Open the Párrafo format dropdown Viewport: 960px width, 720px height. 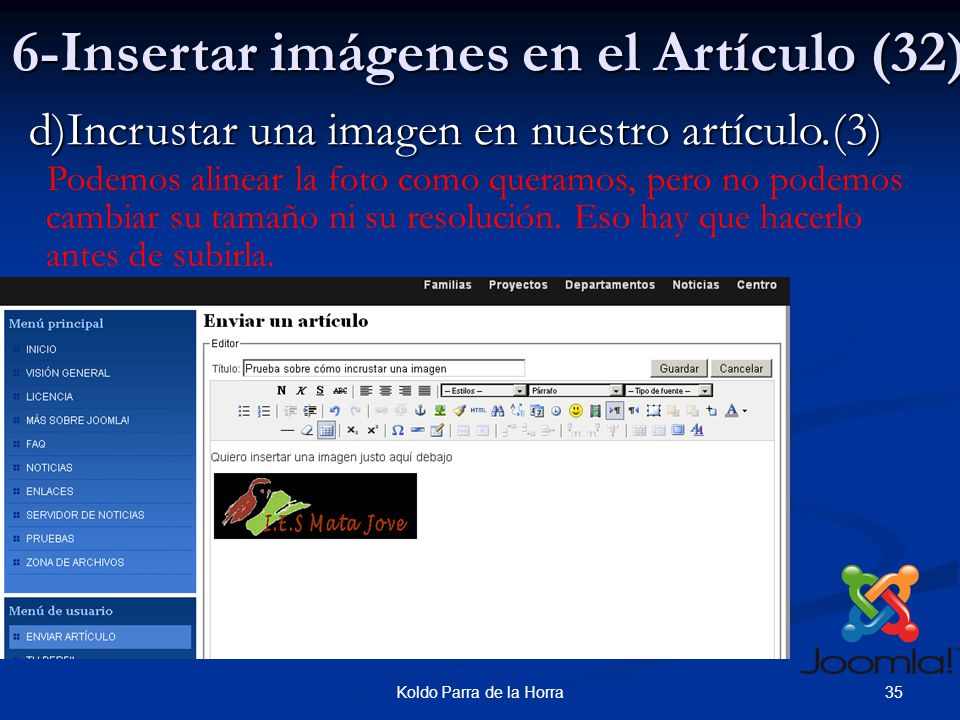click(576, 391)
